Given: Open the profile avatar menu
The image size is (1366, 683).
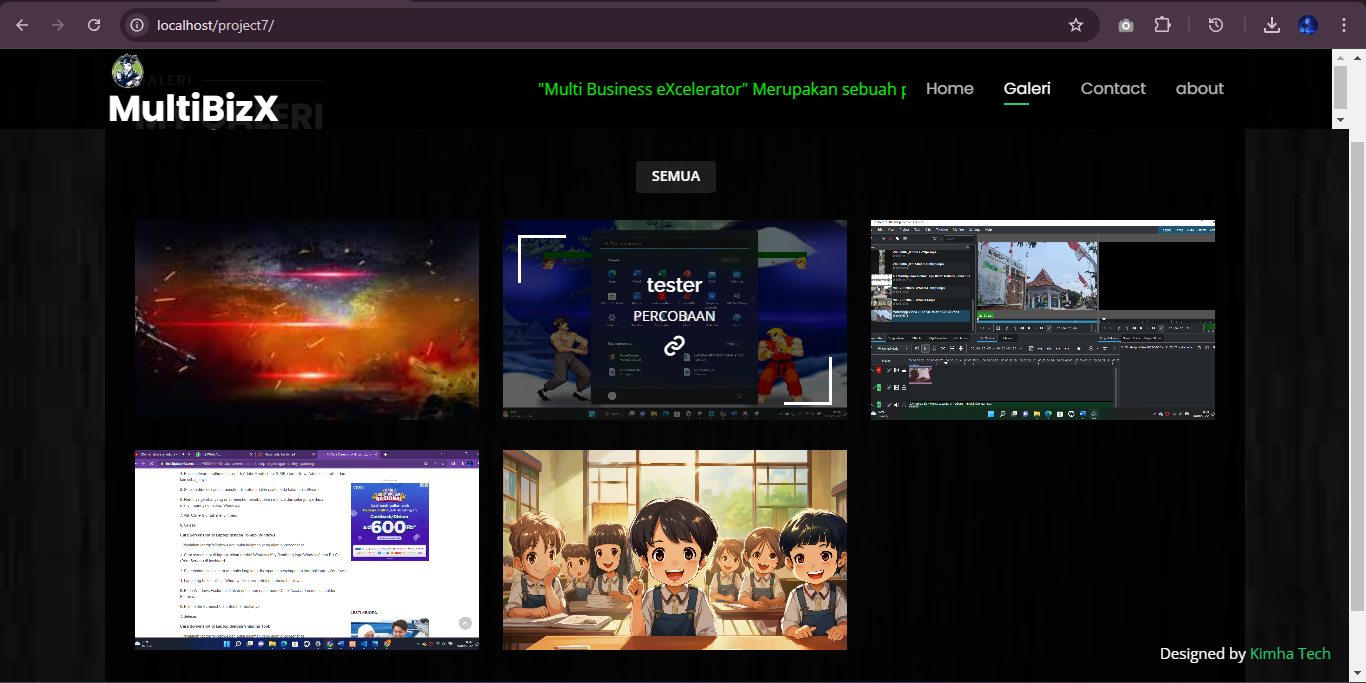Looking at the screenshot, I should click(1308, 25).
